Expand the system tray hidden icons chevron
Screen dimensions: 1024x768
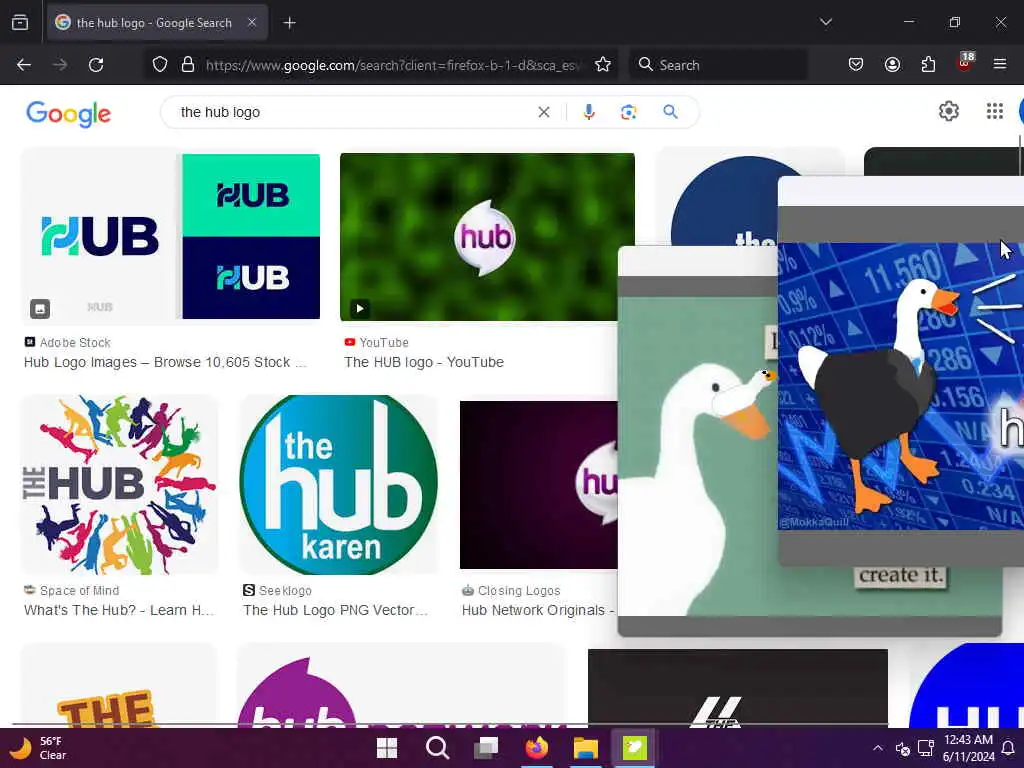[x=878, y=748]
